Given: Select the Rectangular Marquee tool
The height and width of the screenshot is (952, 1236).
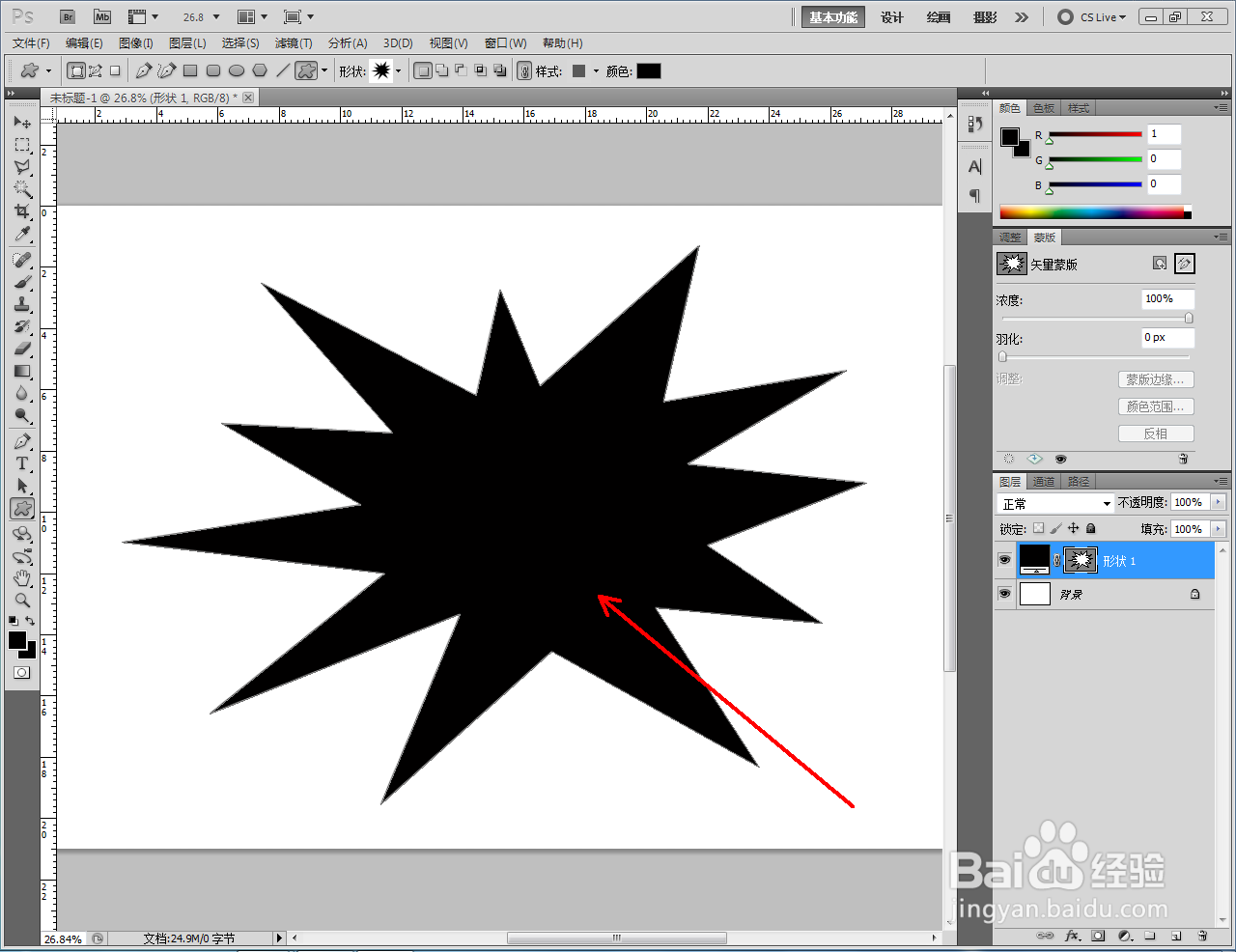Looking at the screenshot, I should click(x=22, y=145).
